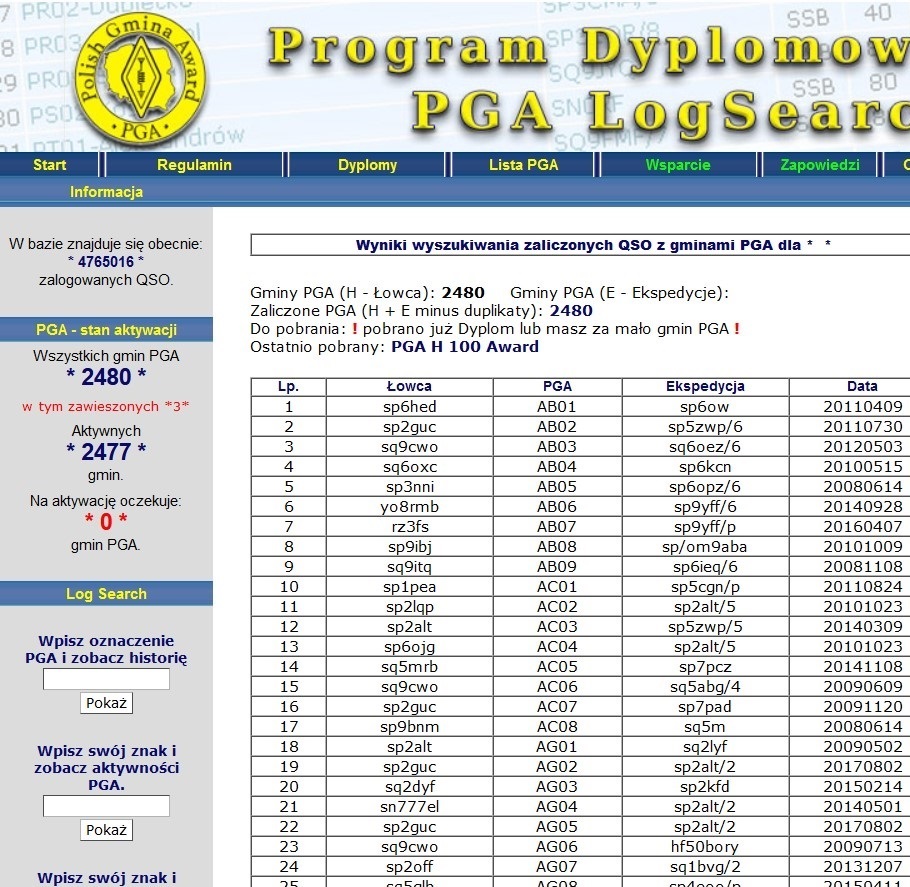The height and width of the screenshot is (887, 910).
Task: Go to the Dyplomy section
Action: [x=367, y=165]
